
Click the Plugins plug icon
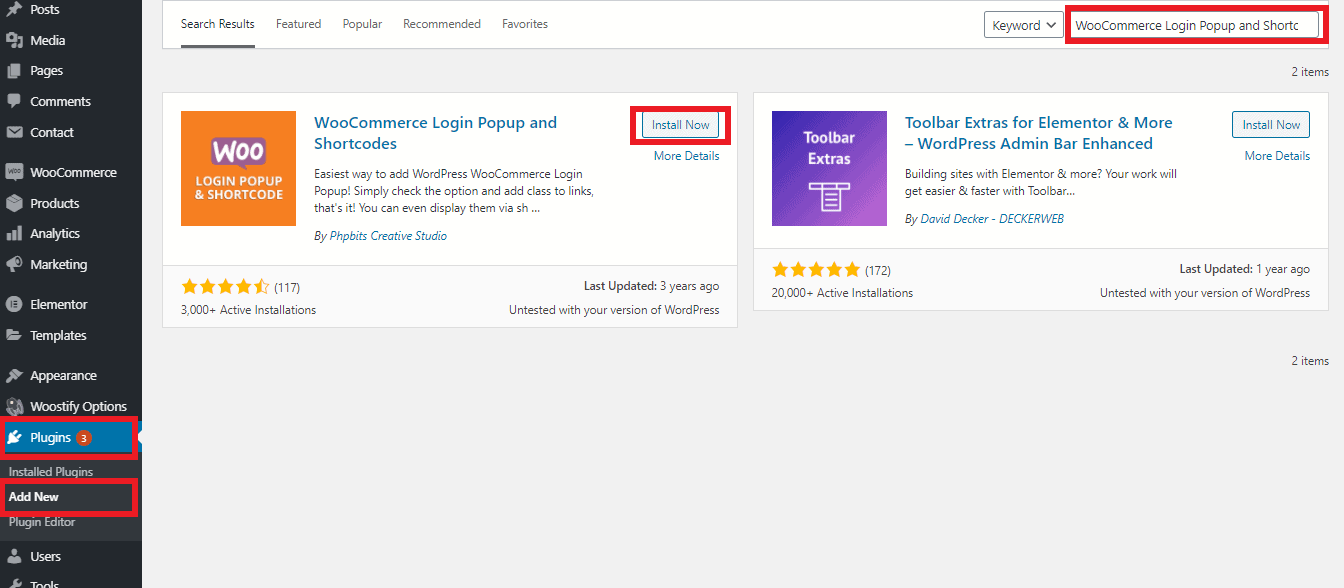[x=15, y=438]
